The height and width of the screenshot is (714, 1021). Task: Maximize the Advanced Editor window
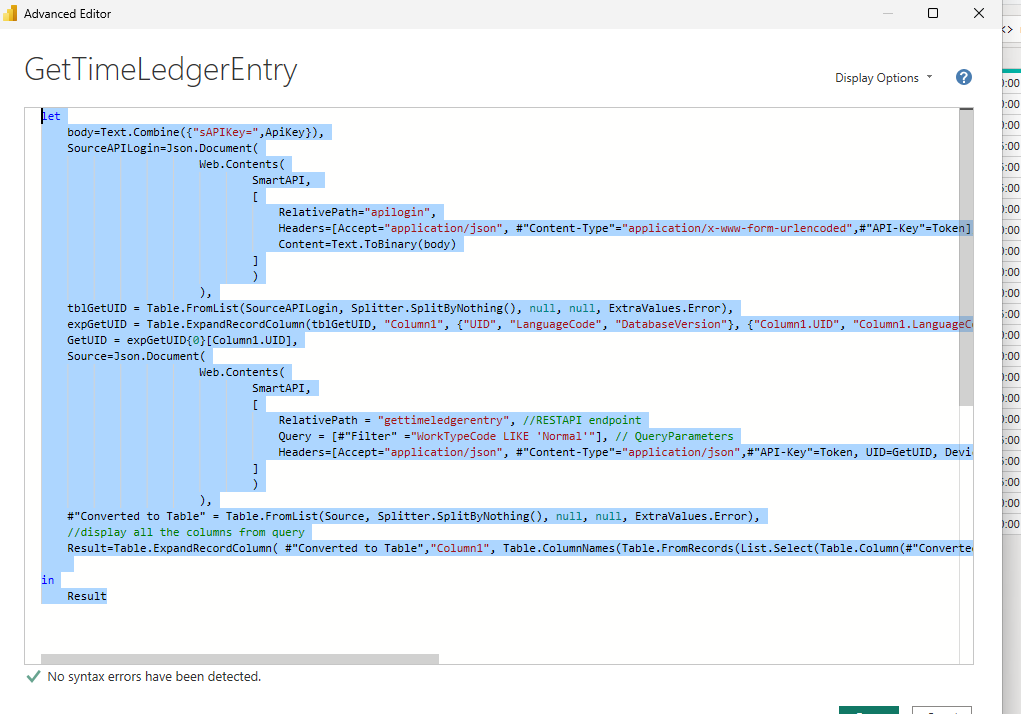pyautogui.click(x=932, y=13)
